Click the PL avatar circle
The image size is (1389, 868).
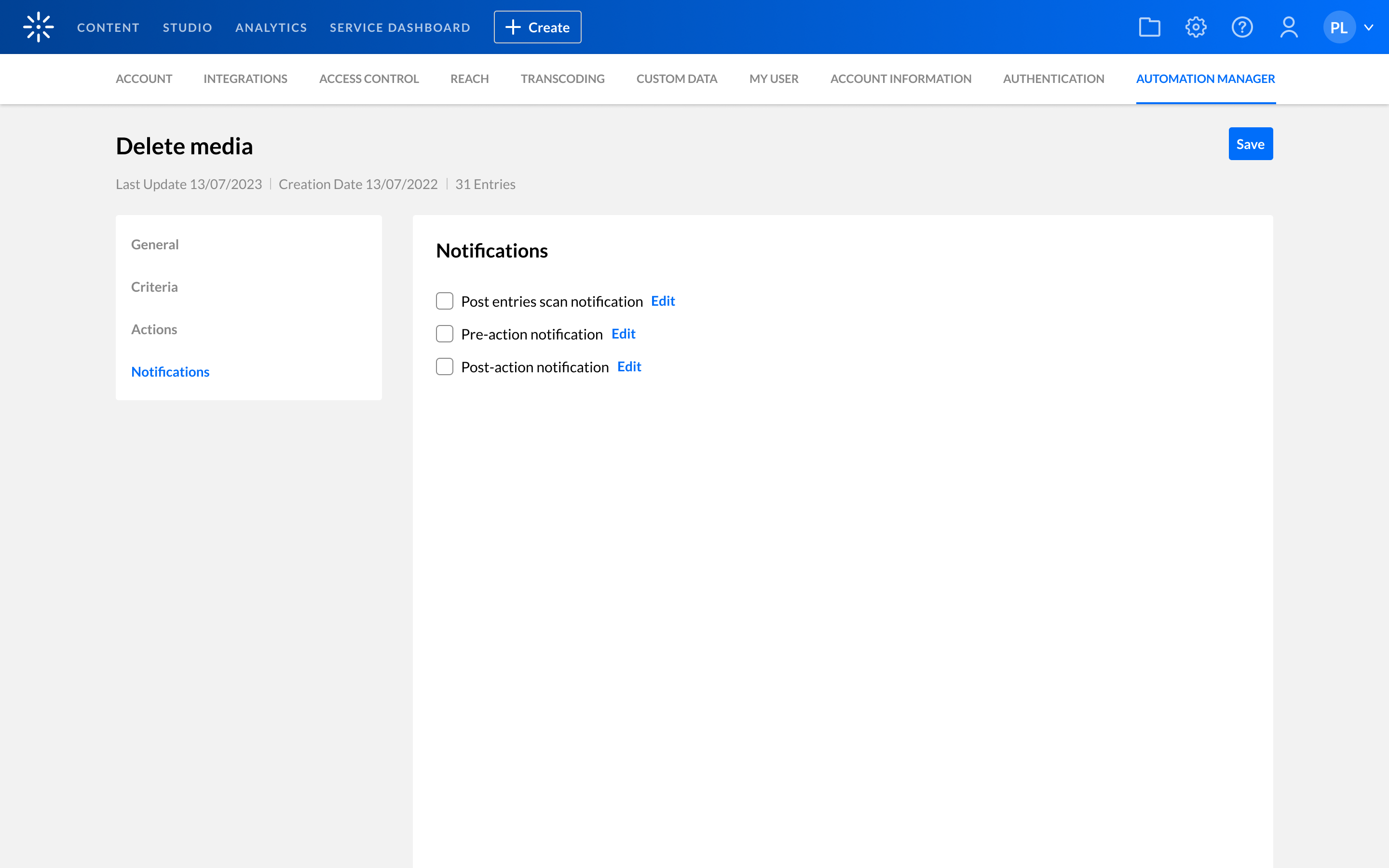tap(1338, 27)
